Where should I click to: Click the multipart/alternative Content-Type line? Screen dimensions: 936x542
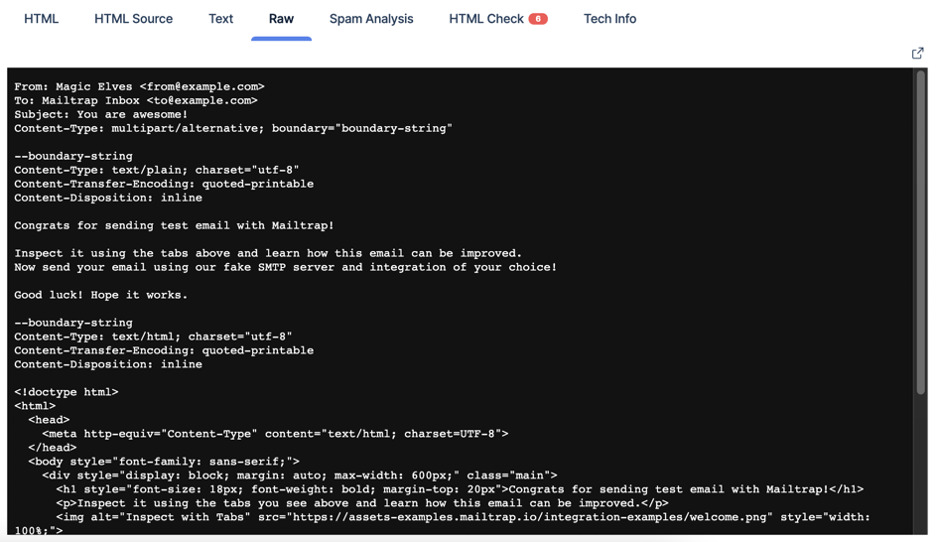point(233,128)
